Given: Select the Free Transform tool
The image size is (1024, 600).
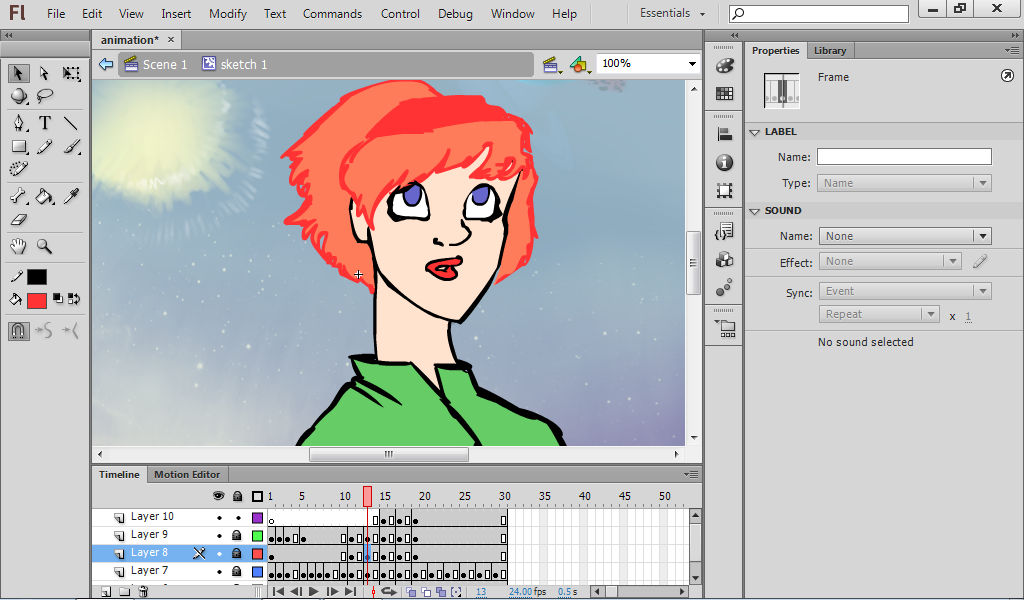Looking at the screenshot, I should pyautogui.click(x=71, y=73).
